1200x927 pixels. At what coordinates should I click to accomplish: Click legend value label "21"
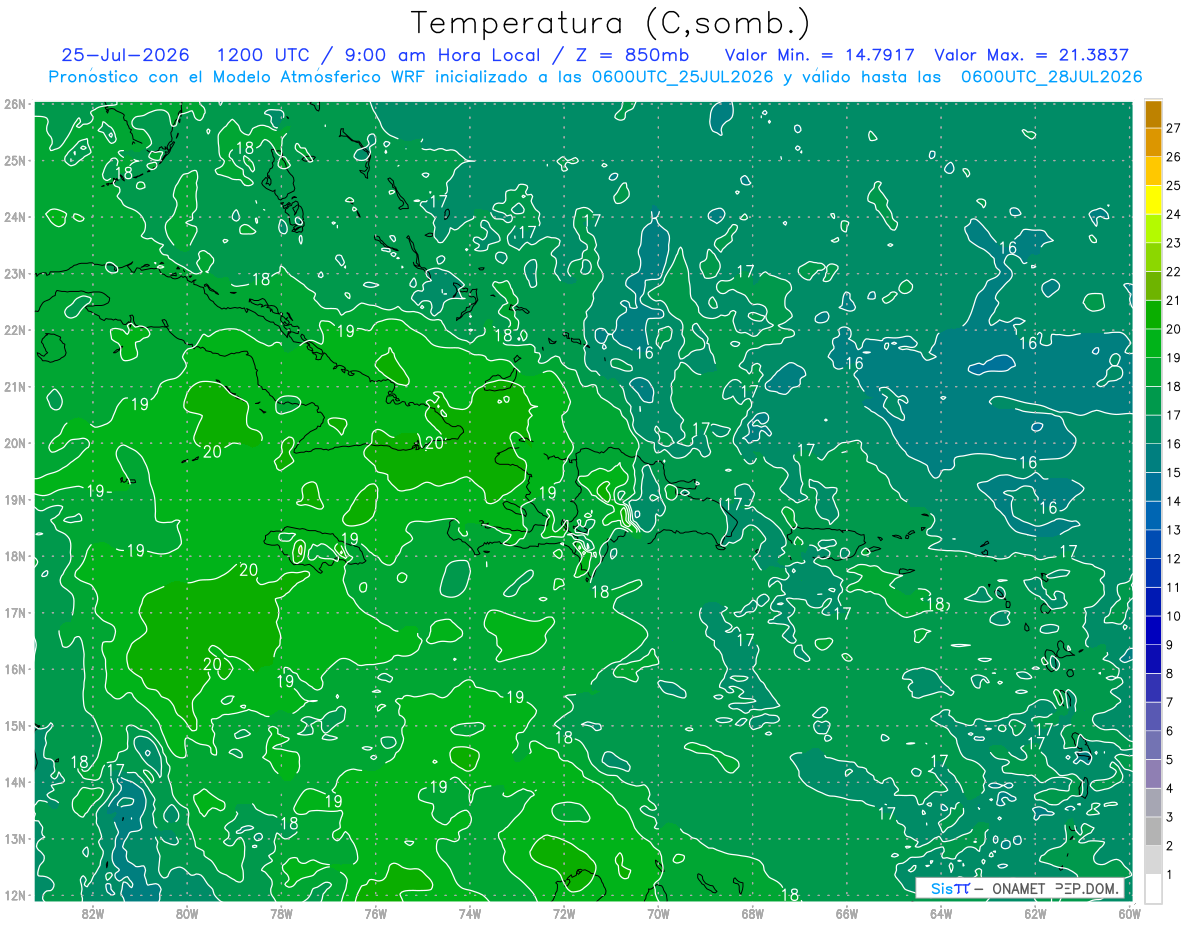point(1173,300)
